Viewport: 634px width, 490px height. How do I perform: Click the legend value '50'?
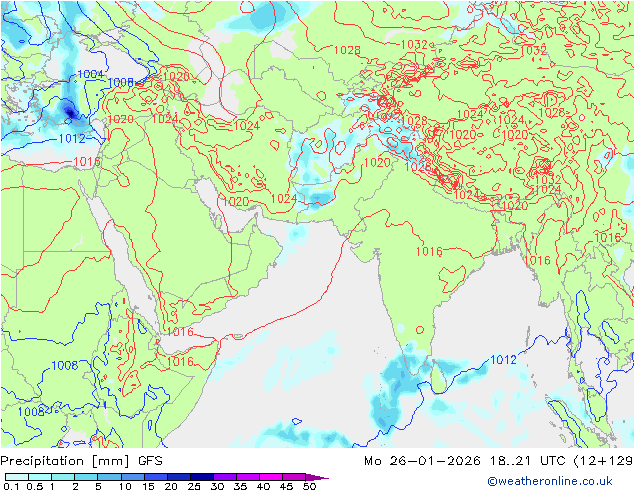tap(309, 486)
